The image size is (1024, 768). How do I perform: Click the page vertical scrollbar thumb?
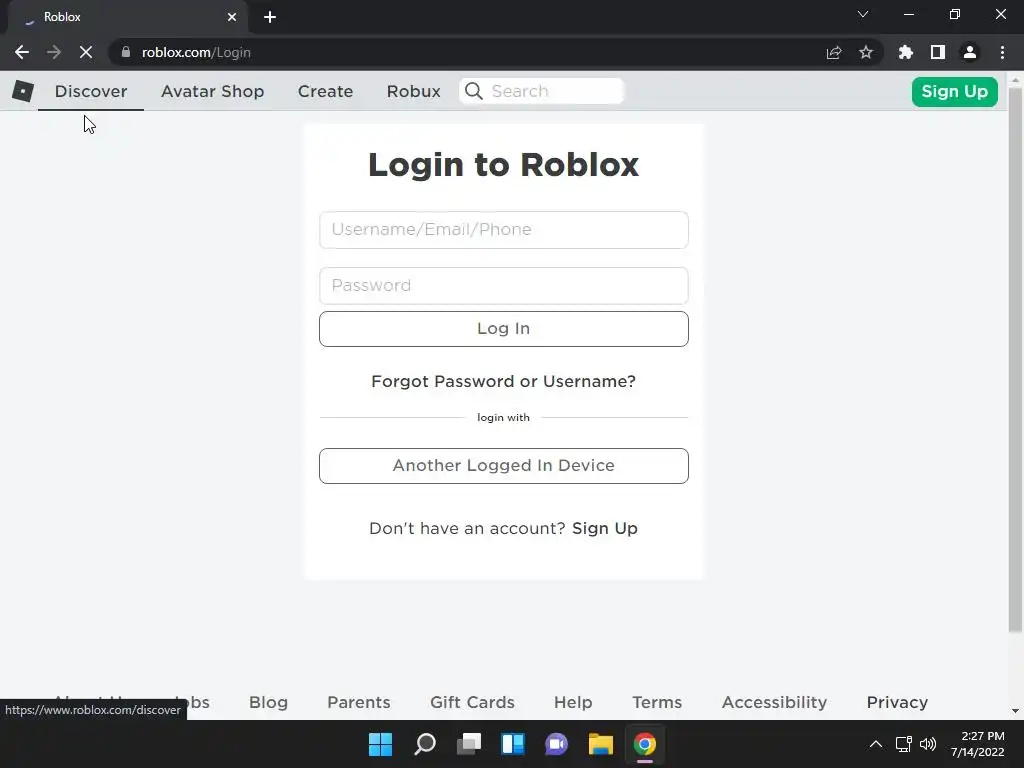tap(1015, 359)
